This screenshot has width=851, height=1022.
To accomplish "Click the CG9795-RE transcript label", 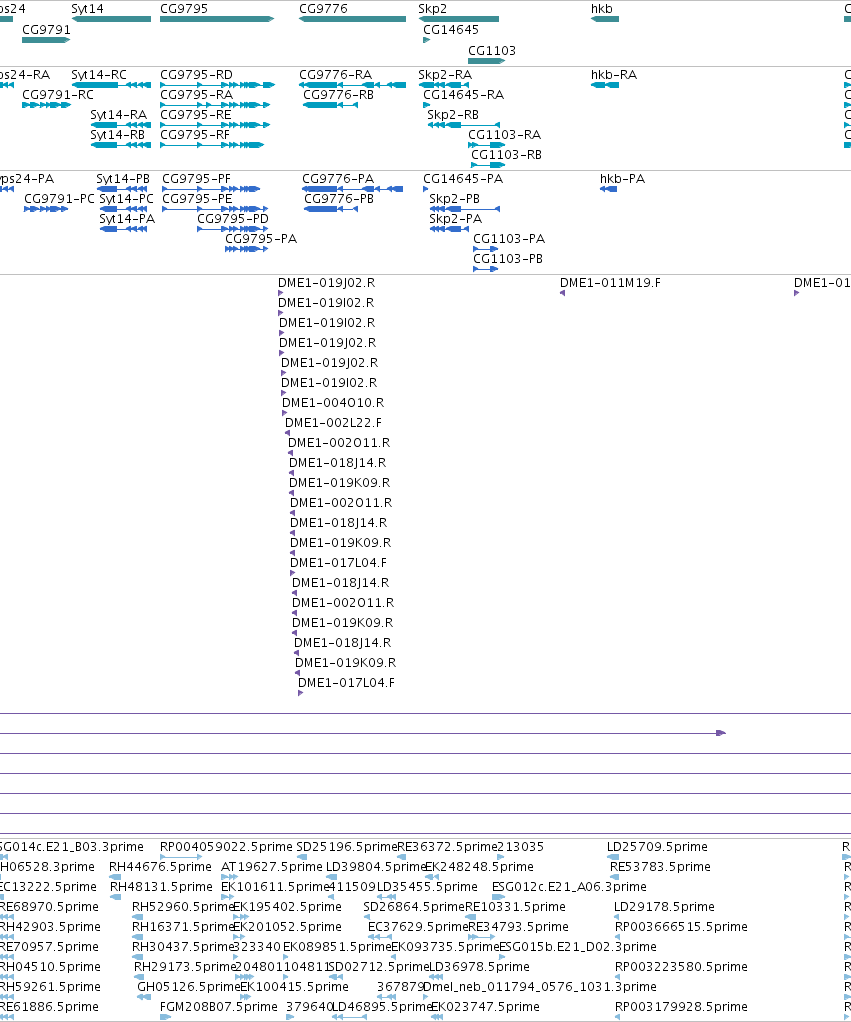I will (x=195, y=114).
